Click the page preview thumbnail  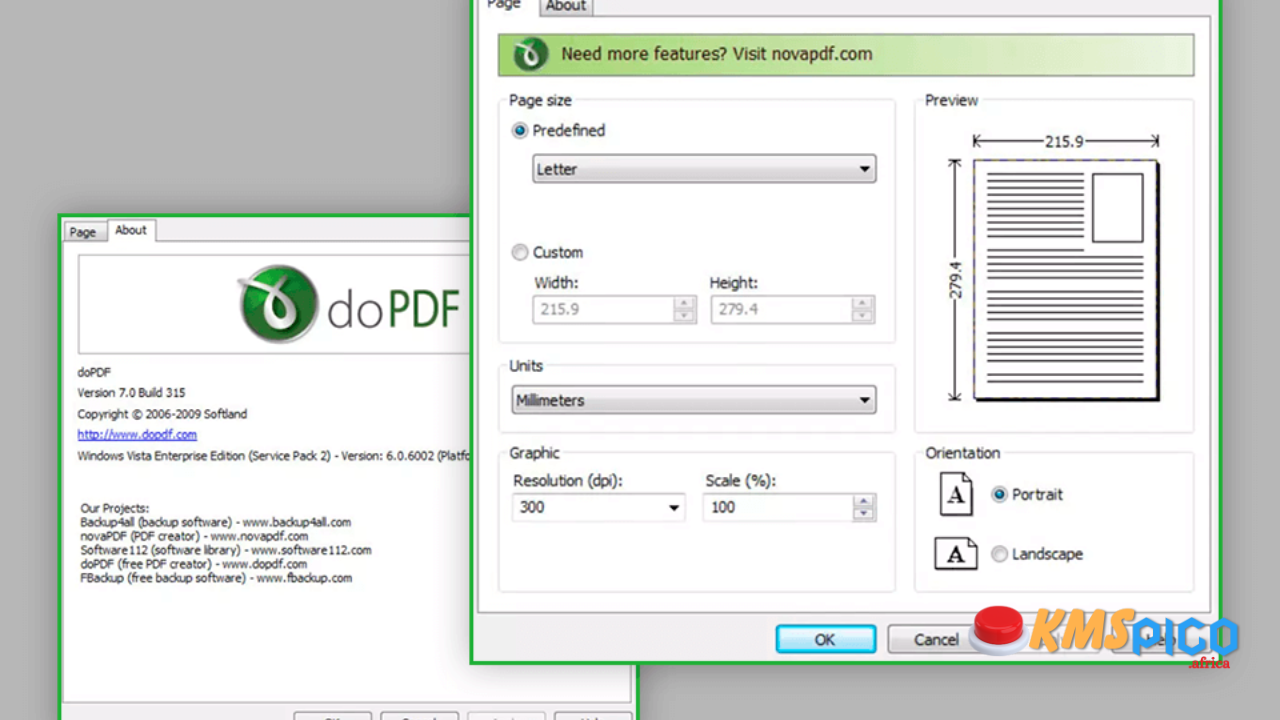pyautogui.click(x=1066, y=280)
